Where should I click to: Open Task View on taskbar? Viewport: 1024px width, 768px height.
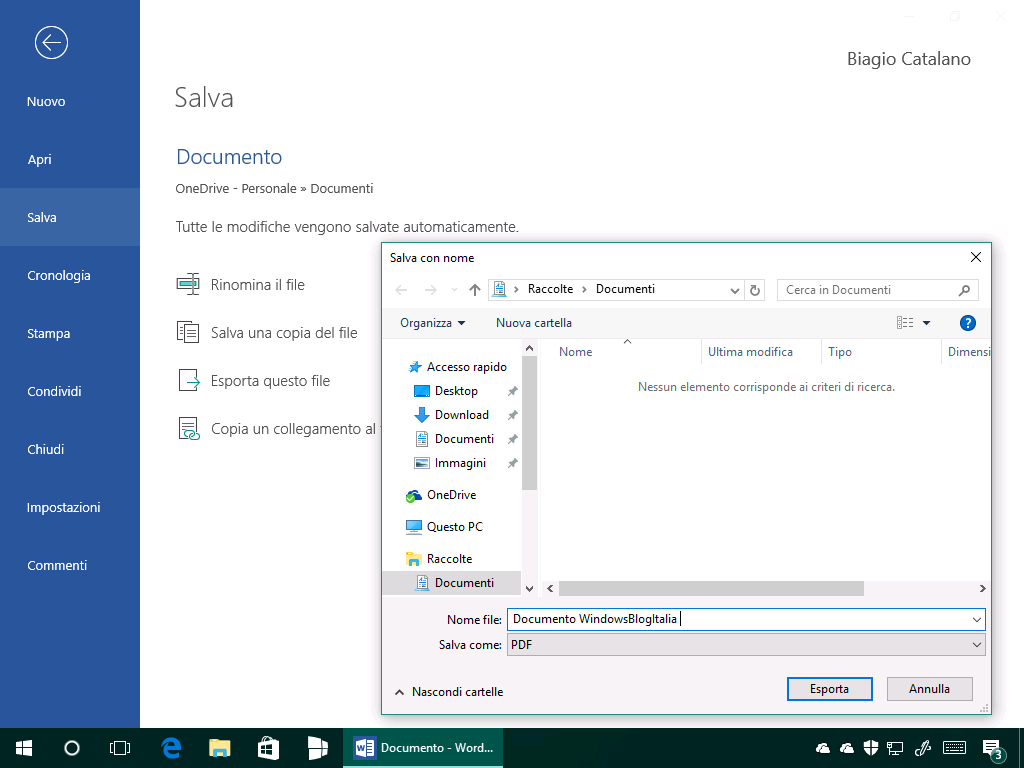120,748
